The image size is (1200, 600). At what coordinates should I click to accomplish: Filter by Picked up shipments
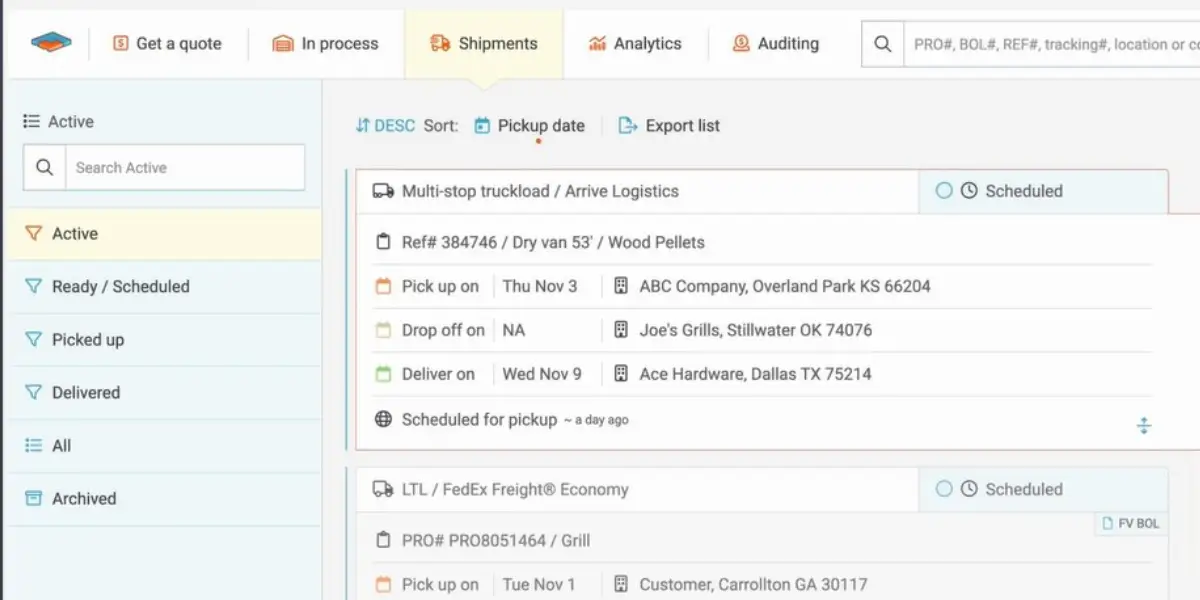(x=164, y=340)
